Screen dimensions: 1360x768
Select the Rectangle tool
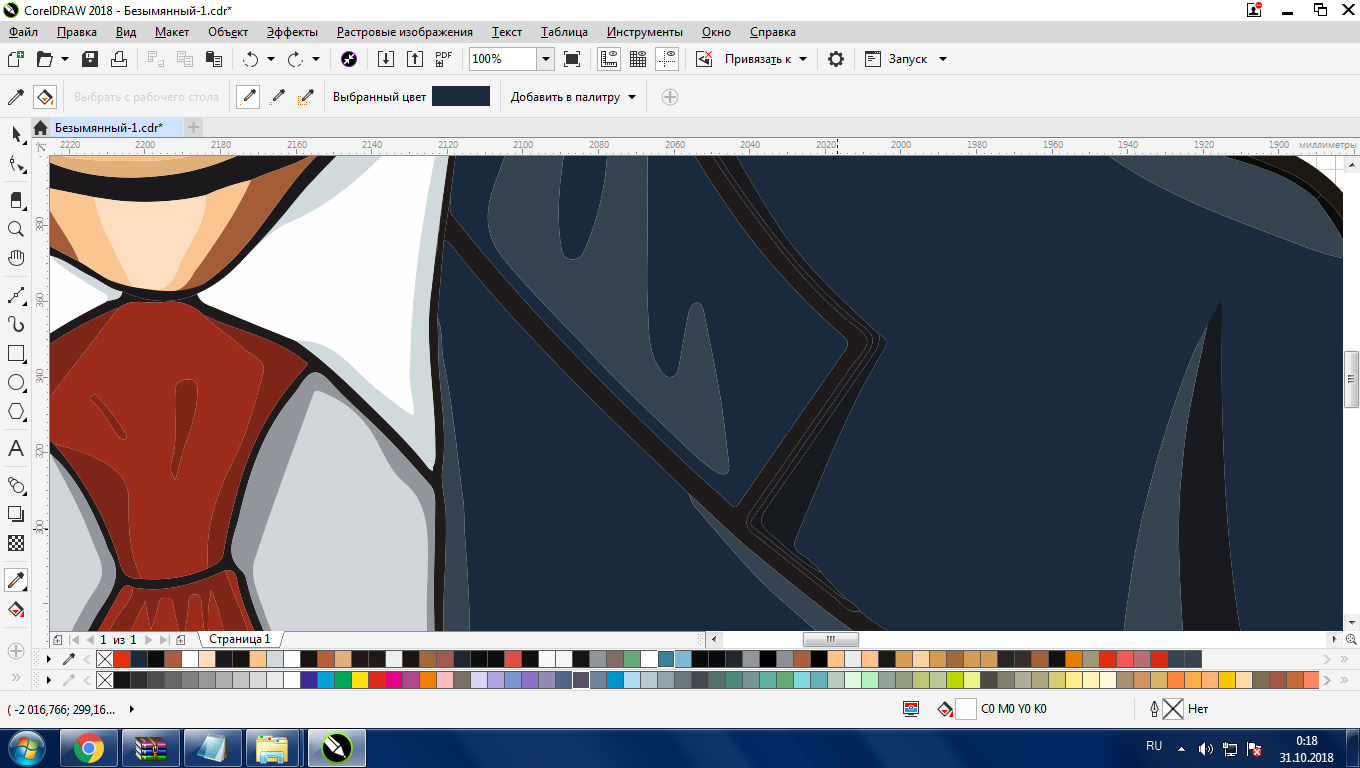point(16,354)
